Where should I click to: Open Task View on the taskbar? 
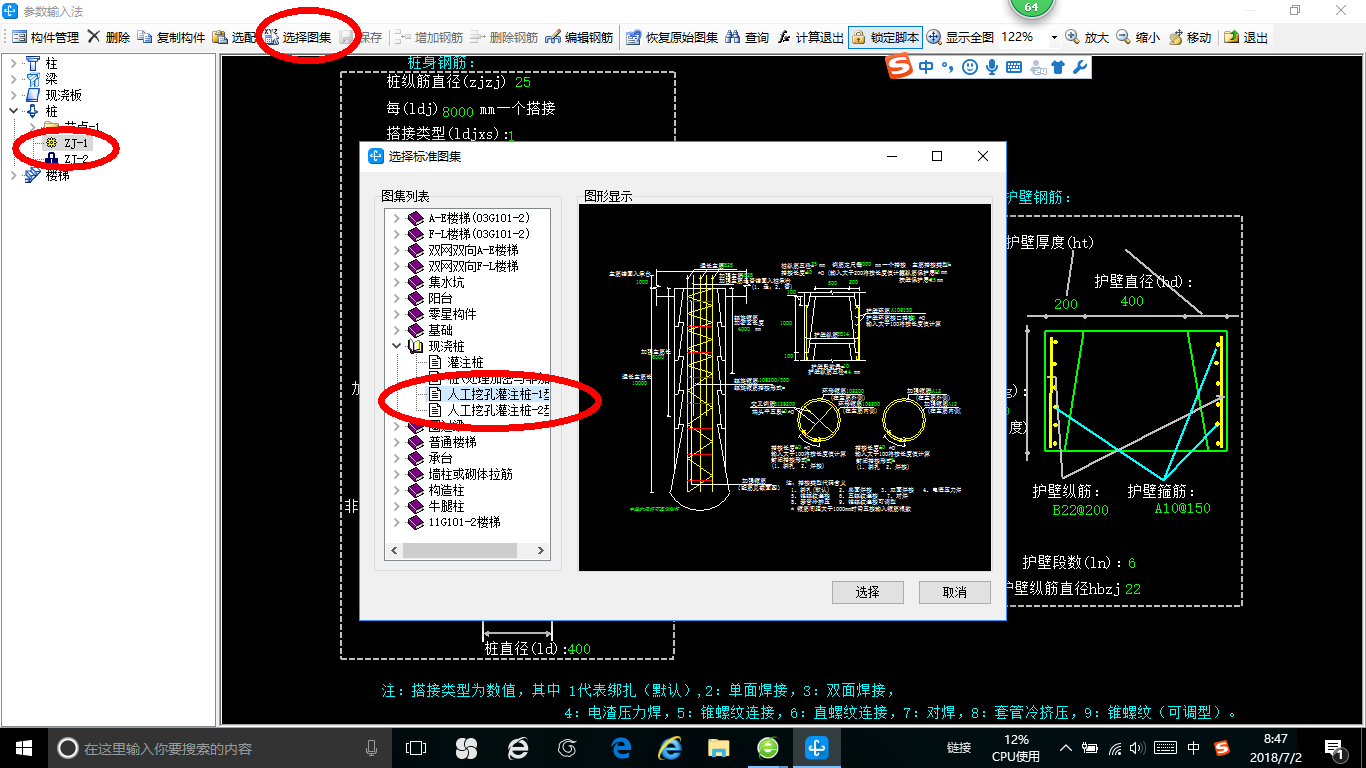pos(416,748)
